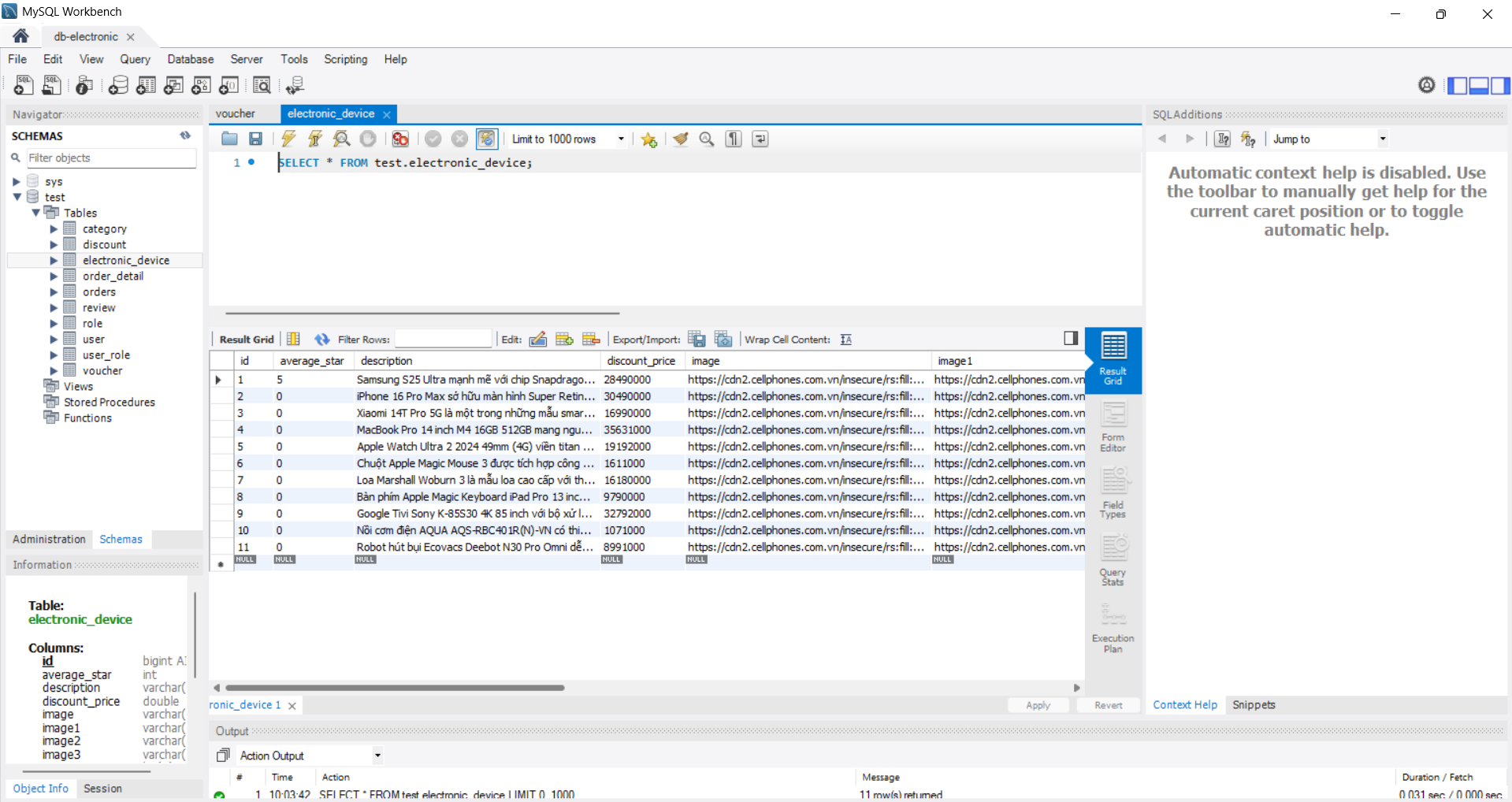The image size is (1512, 802).
Task: Collapse the Tables node
Action: tap(35, 213)
